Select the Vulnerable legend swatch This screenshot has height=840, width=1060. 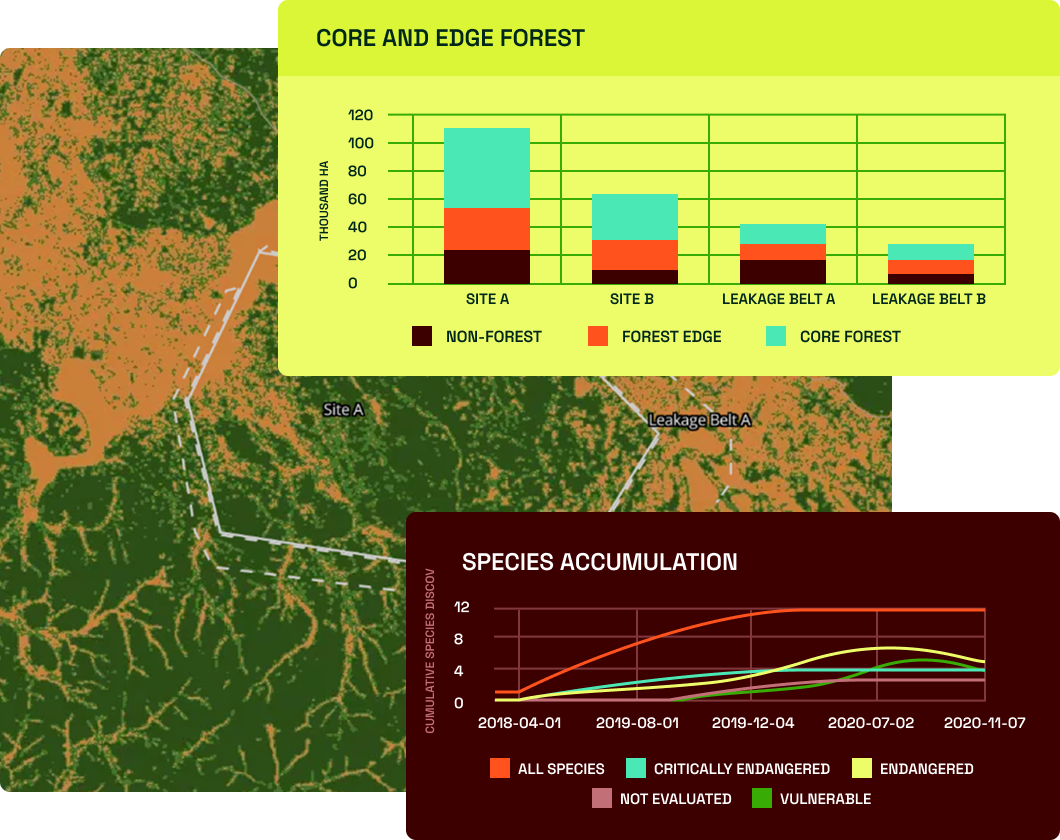(x=762, y=798)
